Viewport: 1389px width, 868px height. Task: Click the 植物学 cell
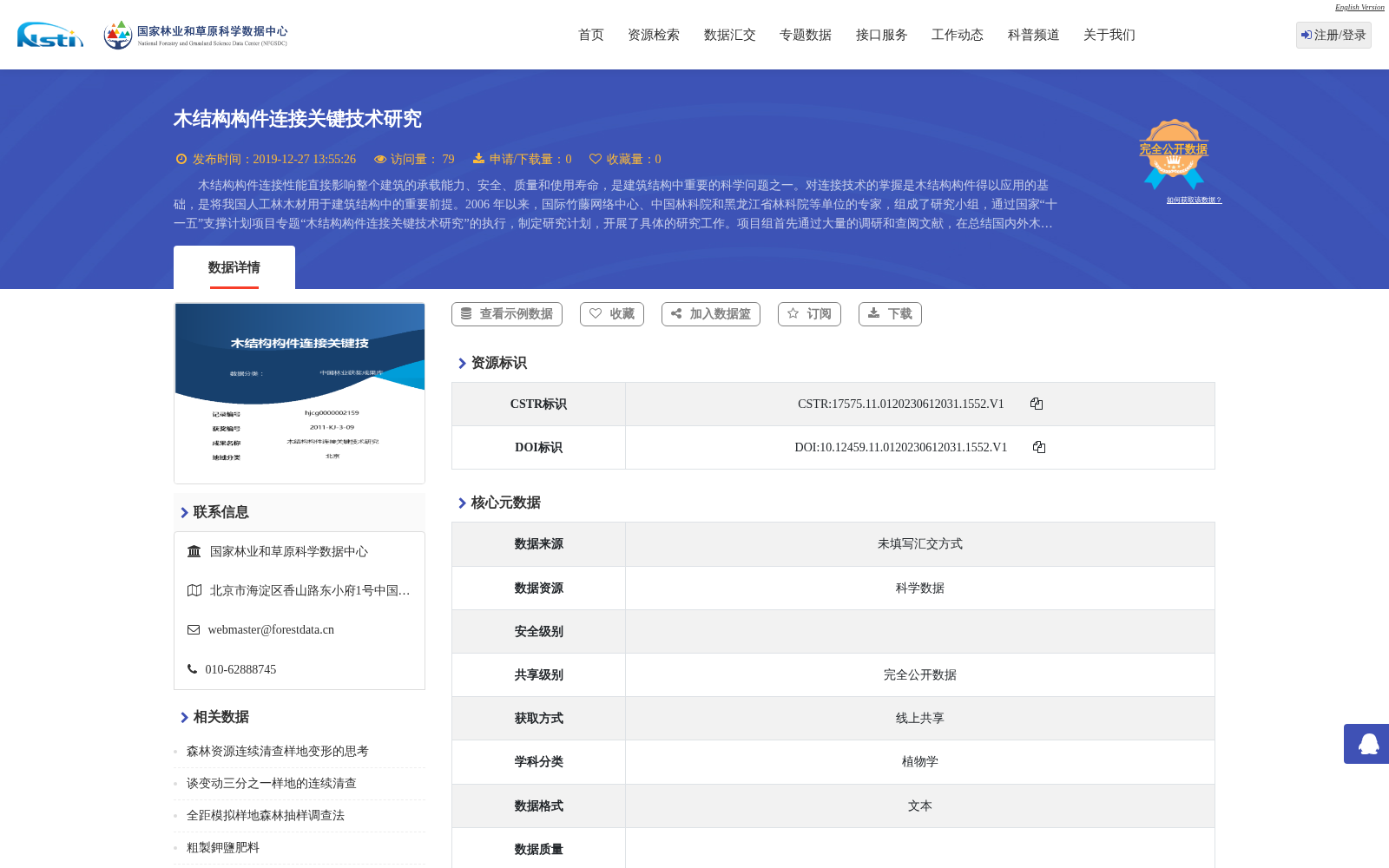(x=920, y=762)
